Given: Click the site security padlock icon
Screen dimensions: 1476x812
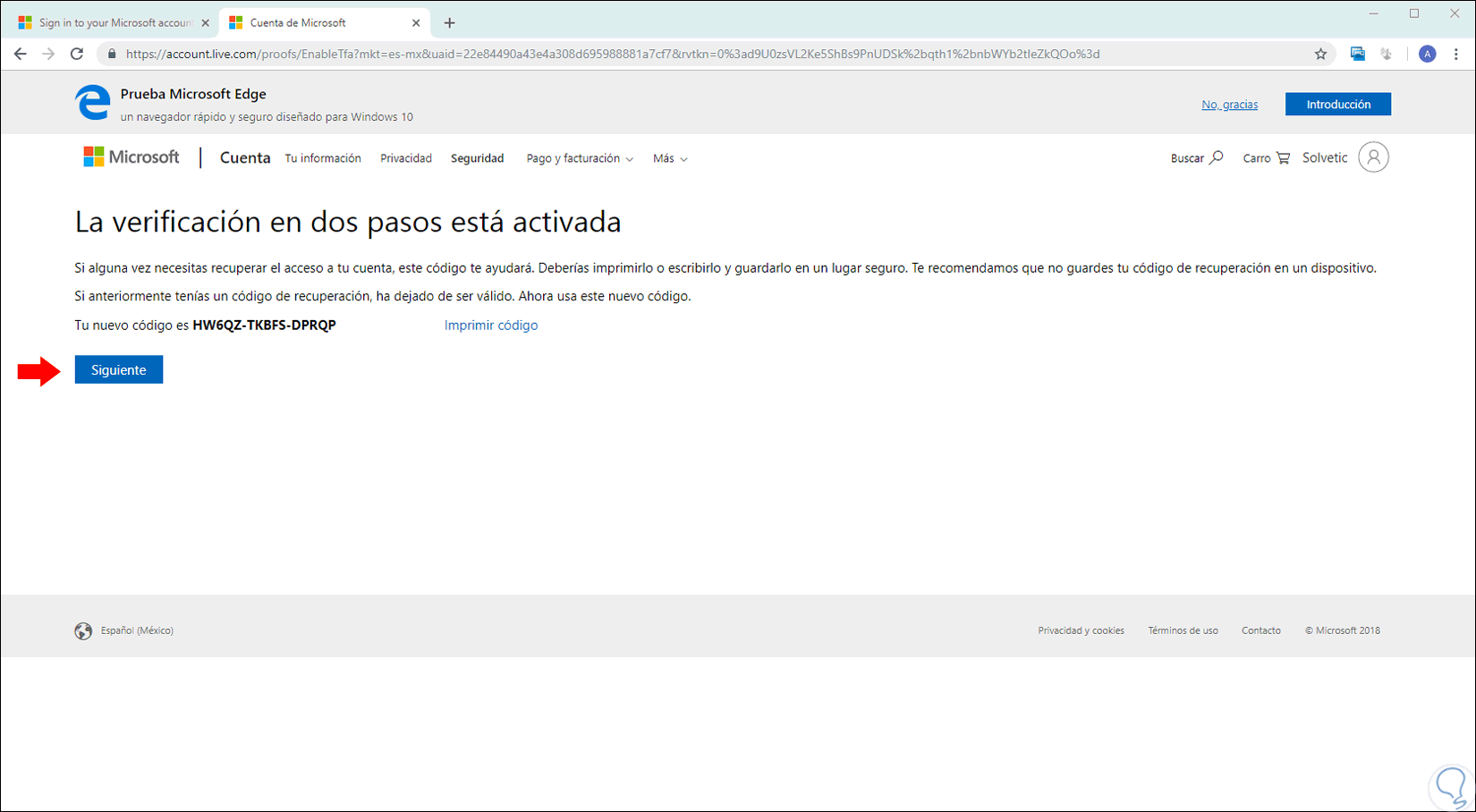Looking at the screenshot, I should pos(112,54).
